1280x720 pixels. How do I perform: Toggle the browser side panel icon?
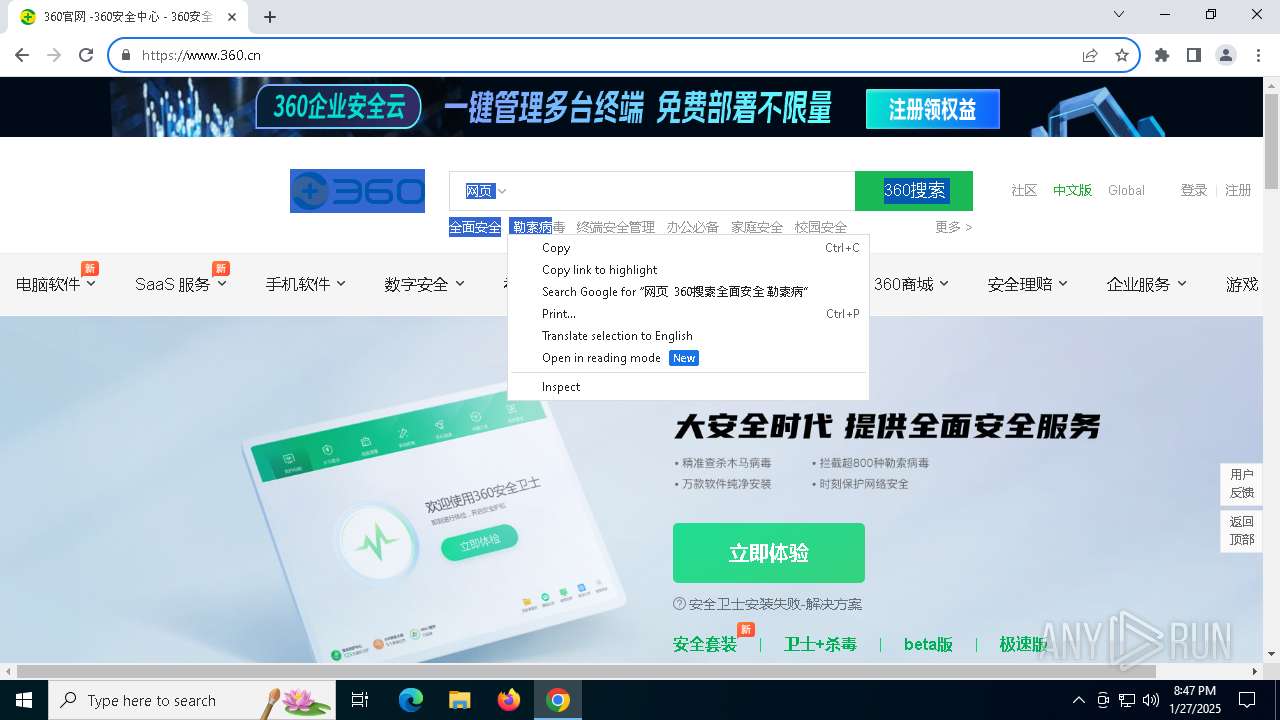tap(1194, 55)
